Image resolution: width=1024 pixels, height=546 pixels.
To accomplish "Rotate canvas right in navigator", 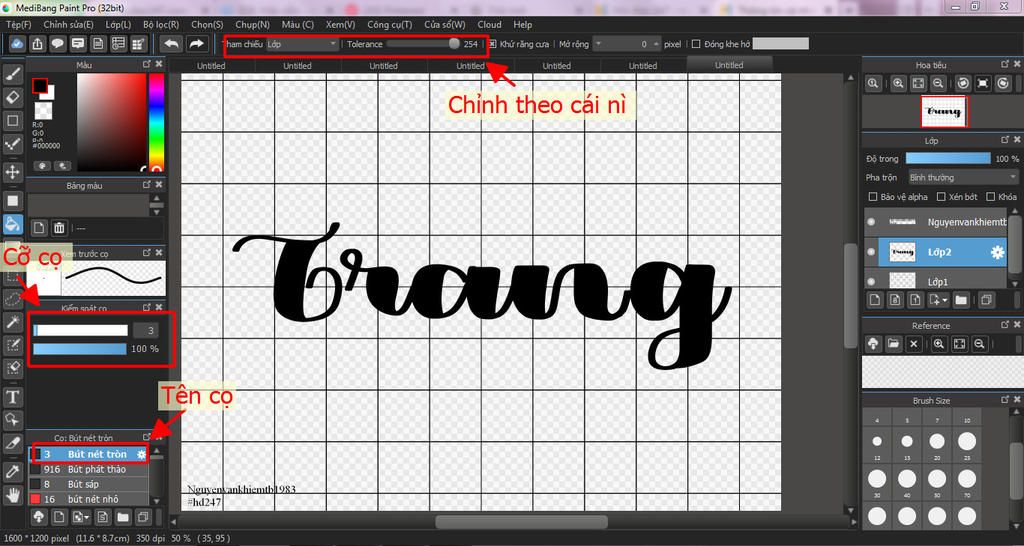I will click(1003, 84).
